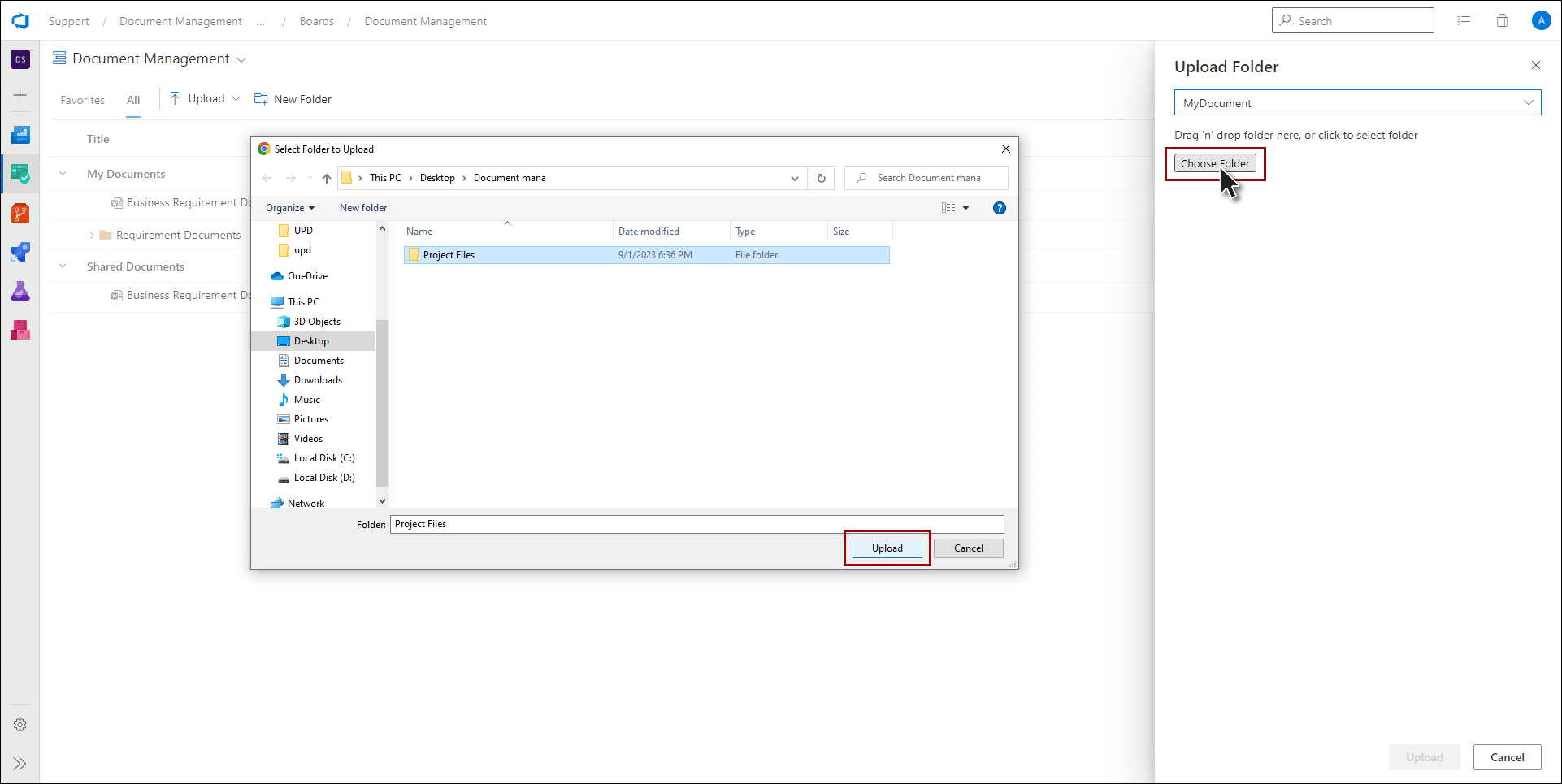The image size is (1562, 784).
Task: Select the pink boxes app icon at sidebar bottom
Action: coord(20,330)
